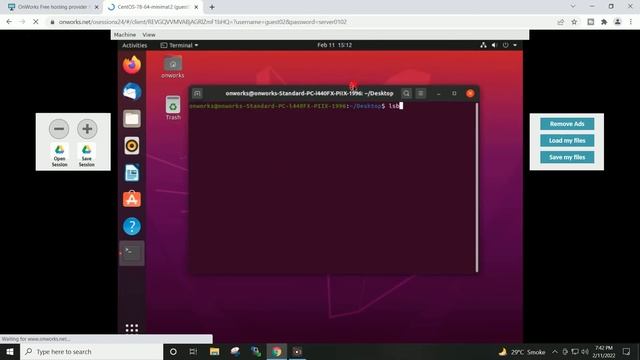Launch Thunderbird mail from the dock

click(x=132, y=92)
